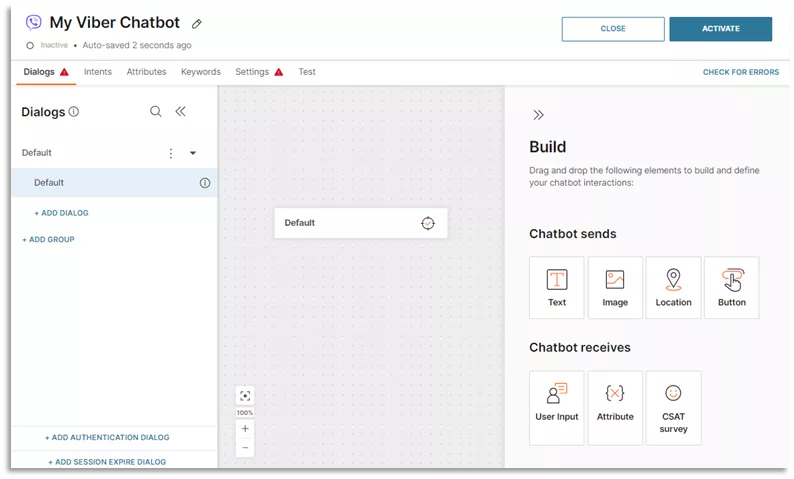
Task: Select the CSAT survey element tile
Action: pyautogui.click(x=673, y=408)
